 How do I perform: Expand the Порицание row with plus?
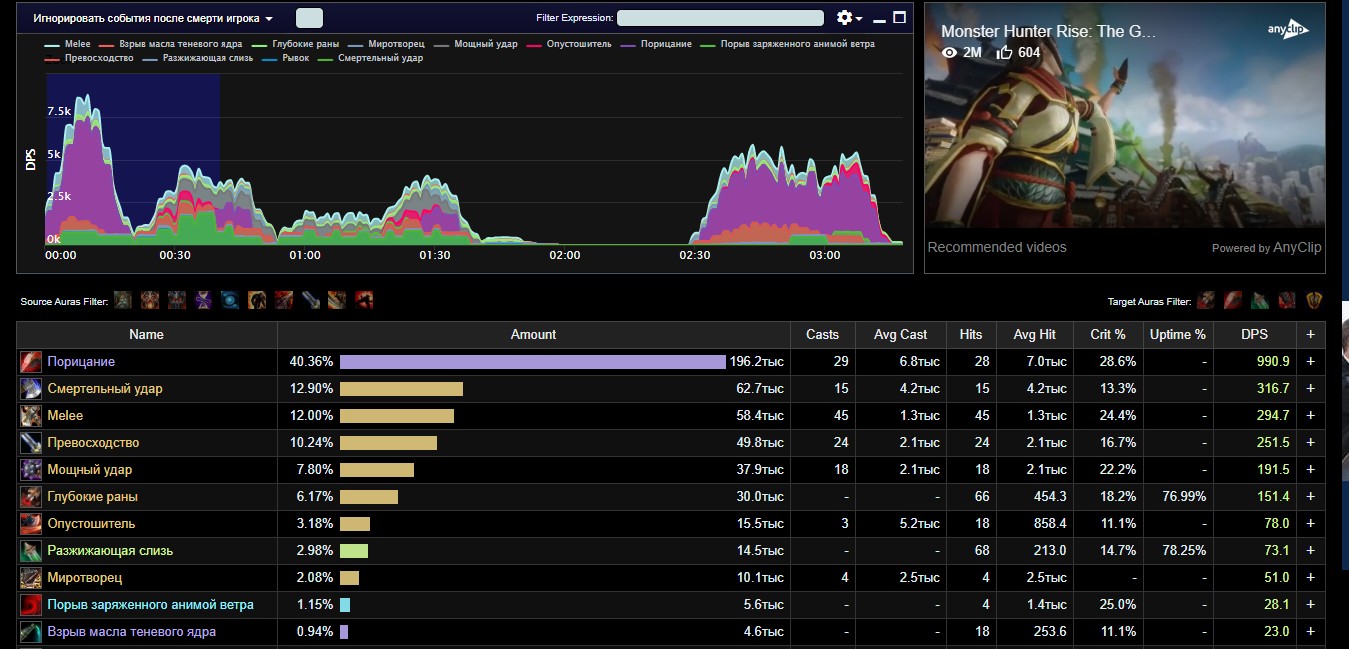coord(1310,362)
